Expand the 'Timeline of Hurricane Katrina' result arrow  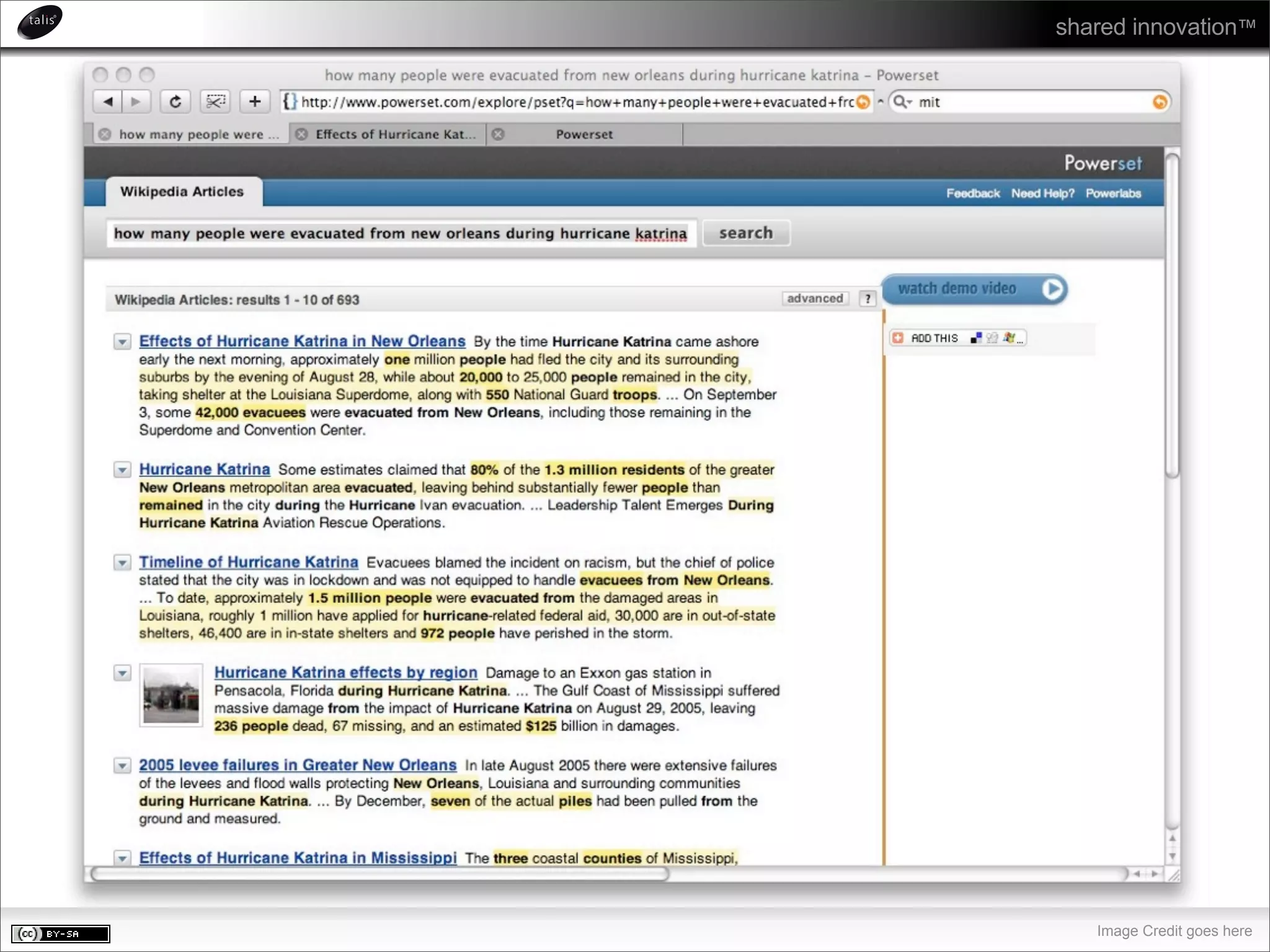[x=123, y=562]
